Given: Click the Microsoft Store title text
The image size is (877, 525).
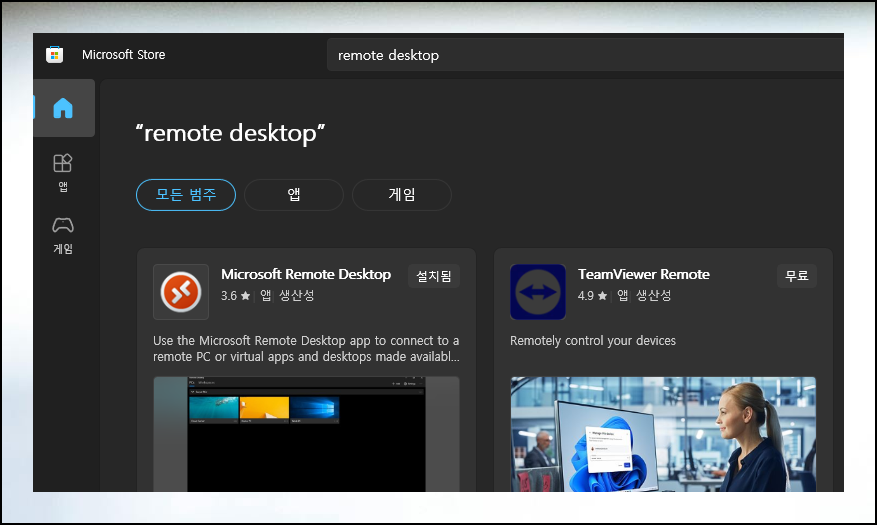Looking at the screenshot, I should (x=124, y=55).
